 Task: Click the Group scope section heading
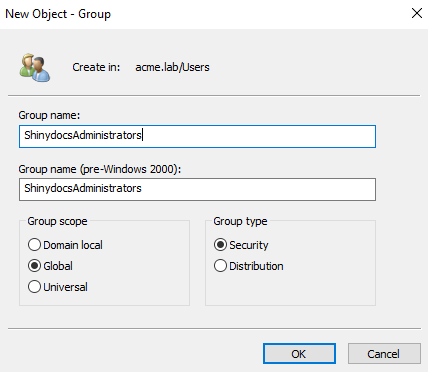57,221
